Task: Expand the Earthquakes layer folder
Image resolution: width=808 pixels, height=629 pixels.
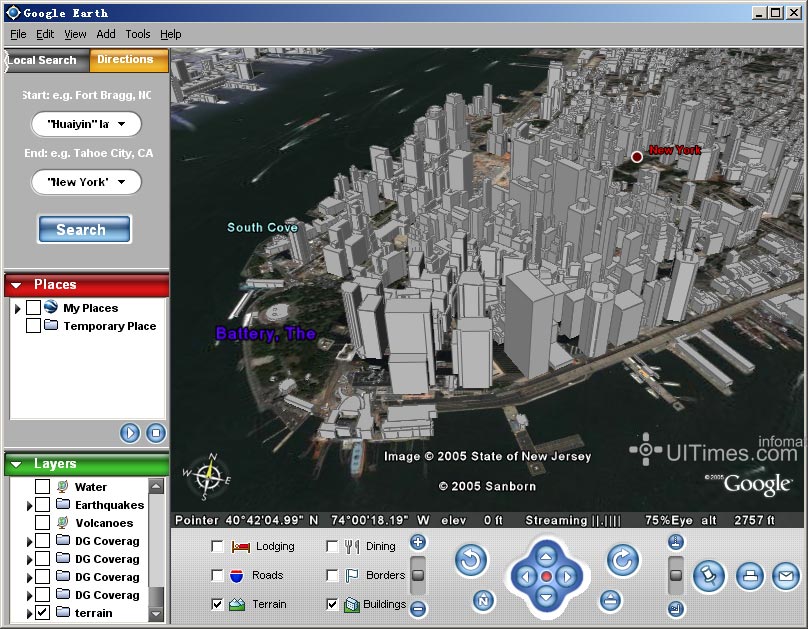Action: coord(29,505)
